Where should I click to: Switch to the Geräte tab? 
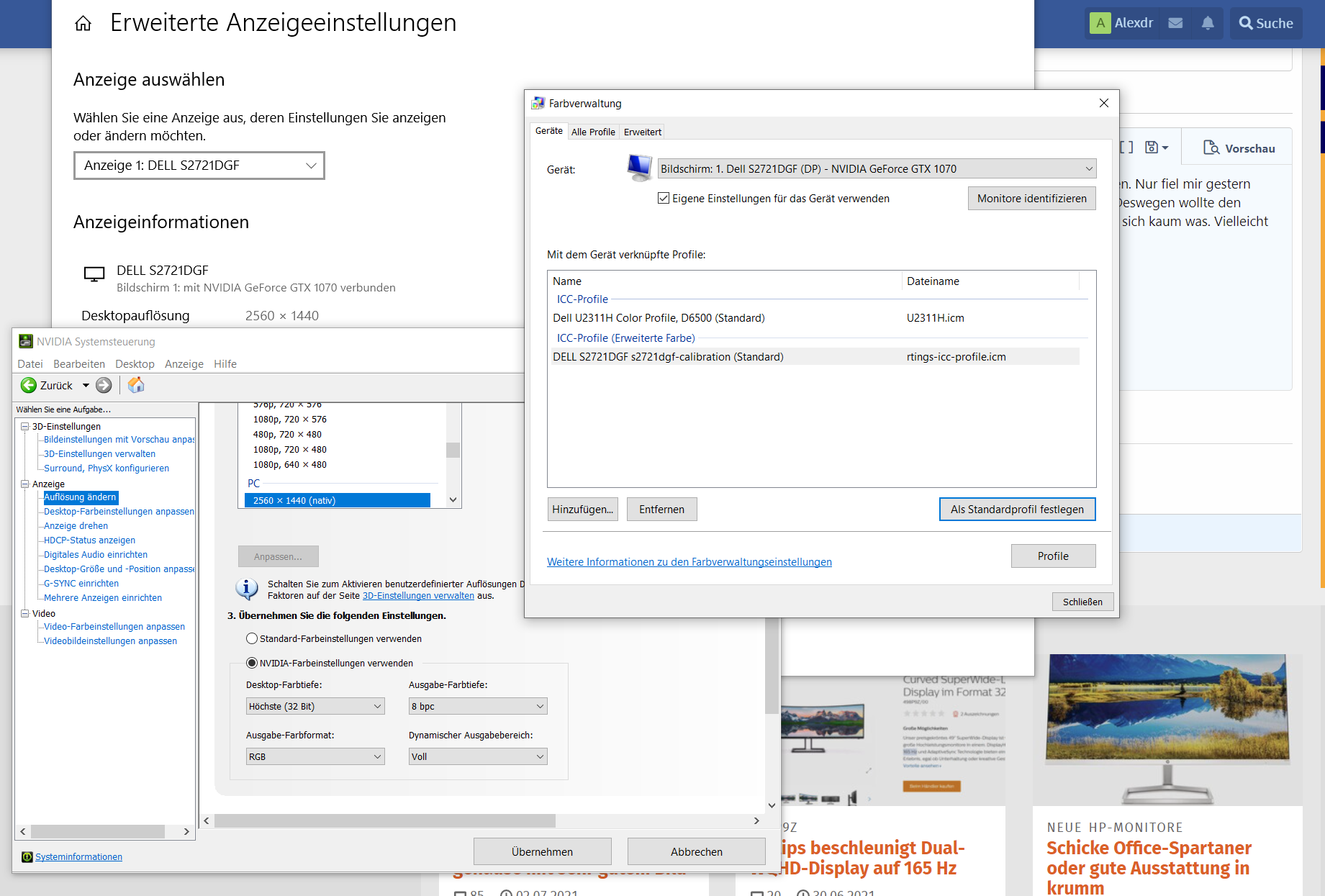(549, 130)
